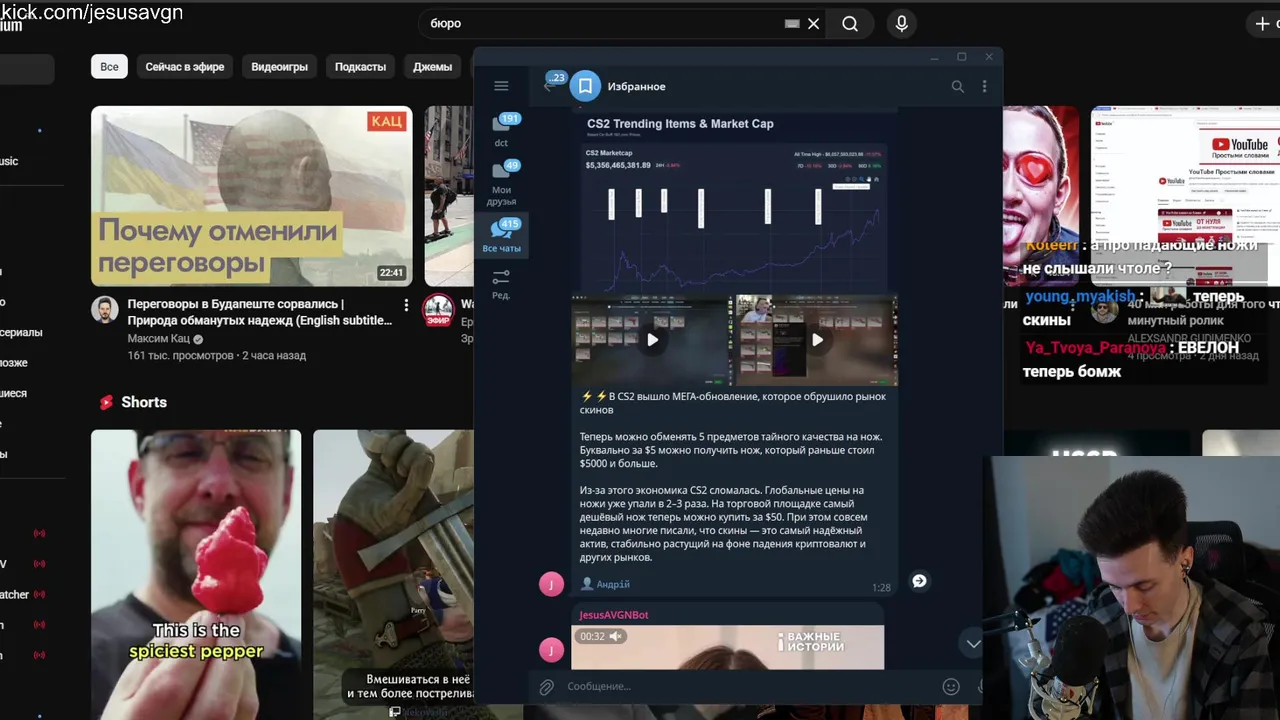
Task: Open Telegram hamburger menu
Action: [x=501, y=86]
